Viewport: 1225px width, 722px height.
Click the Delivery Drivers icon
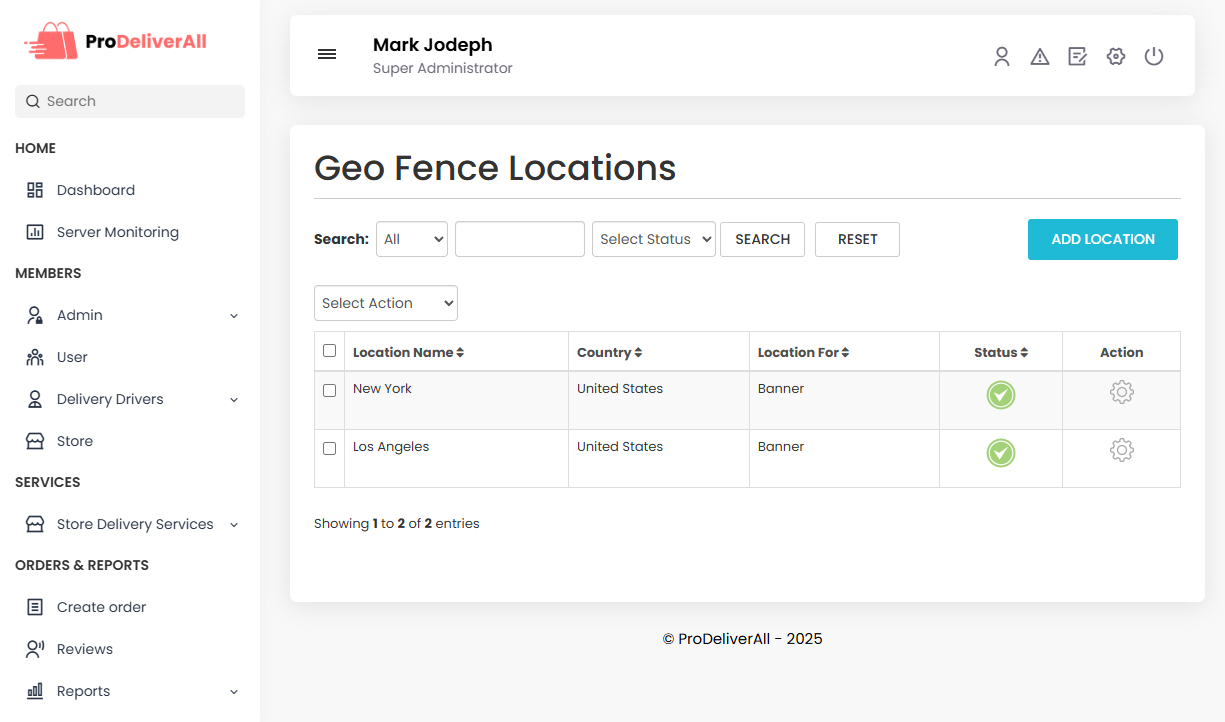click(x=35, y=399)
